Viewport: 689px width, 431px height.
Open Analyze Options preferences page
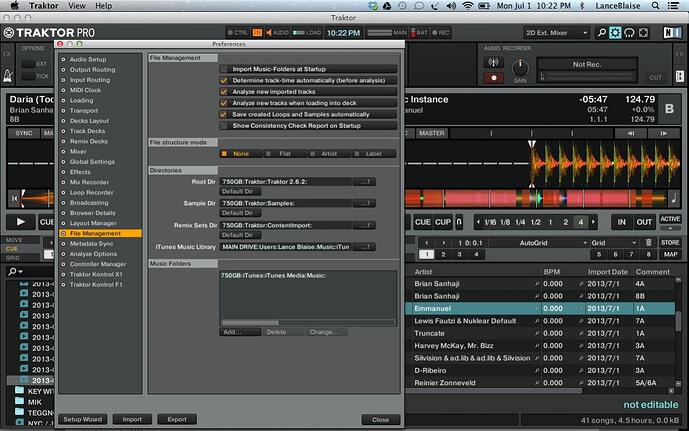[93, 254]
